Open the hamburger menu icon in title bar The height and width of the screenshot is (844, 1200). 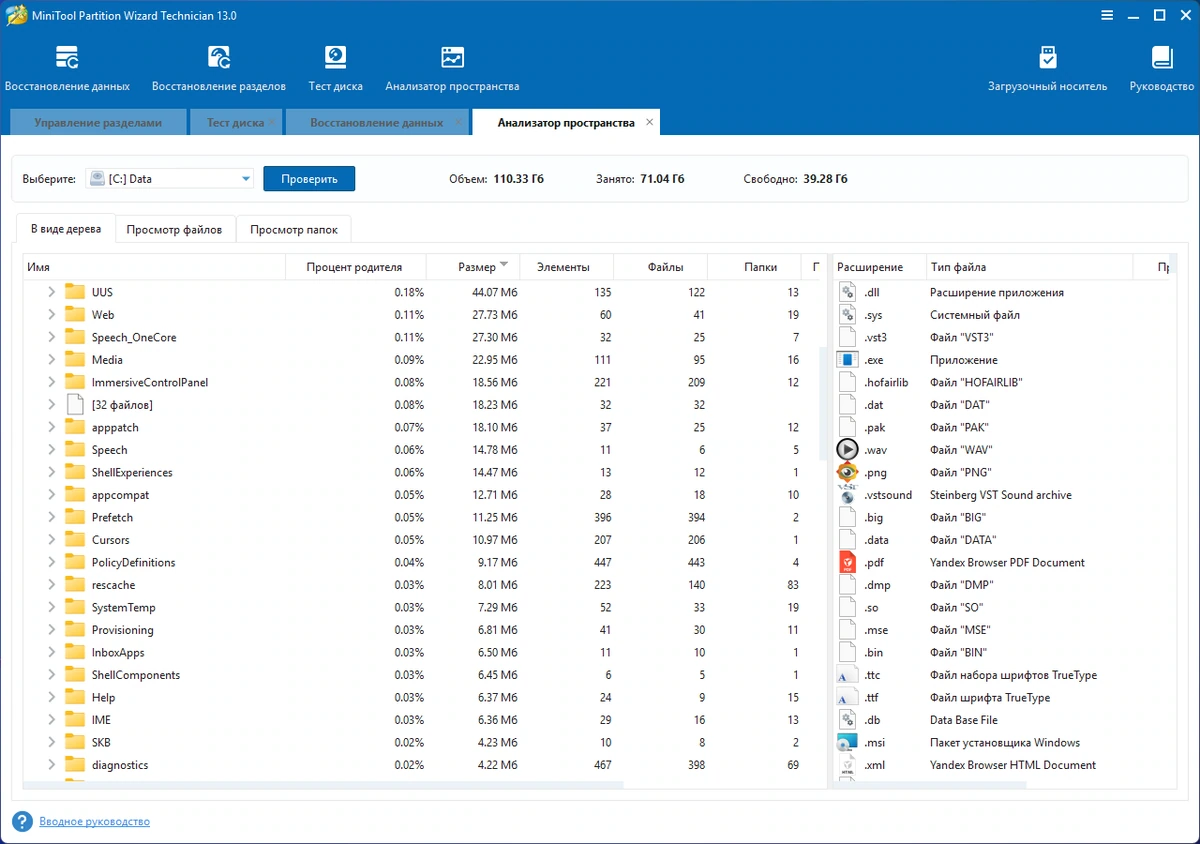pos(1107,15)
